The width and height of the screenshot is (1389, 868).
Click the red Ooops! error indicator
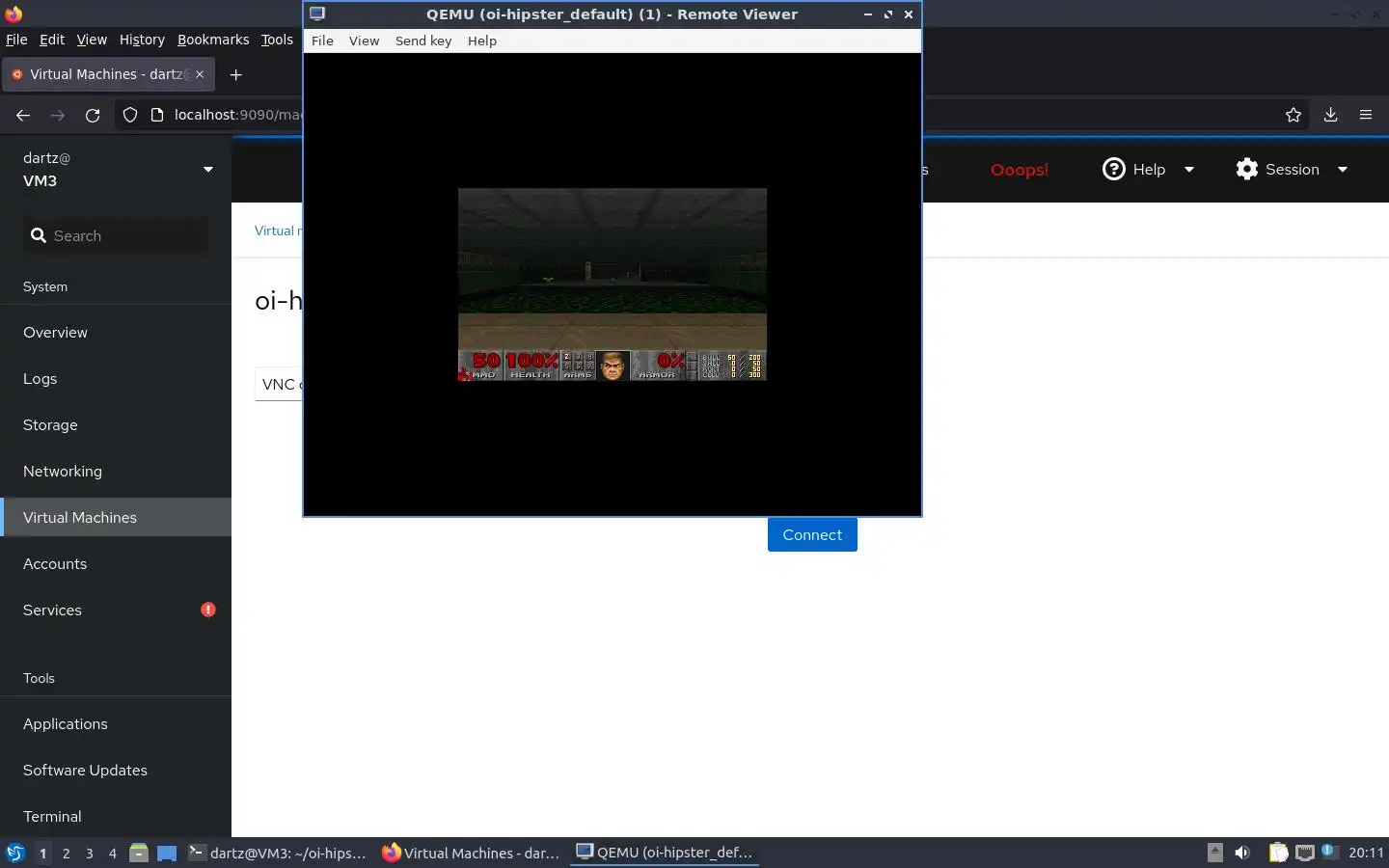coord(1019,170)
